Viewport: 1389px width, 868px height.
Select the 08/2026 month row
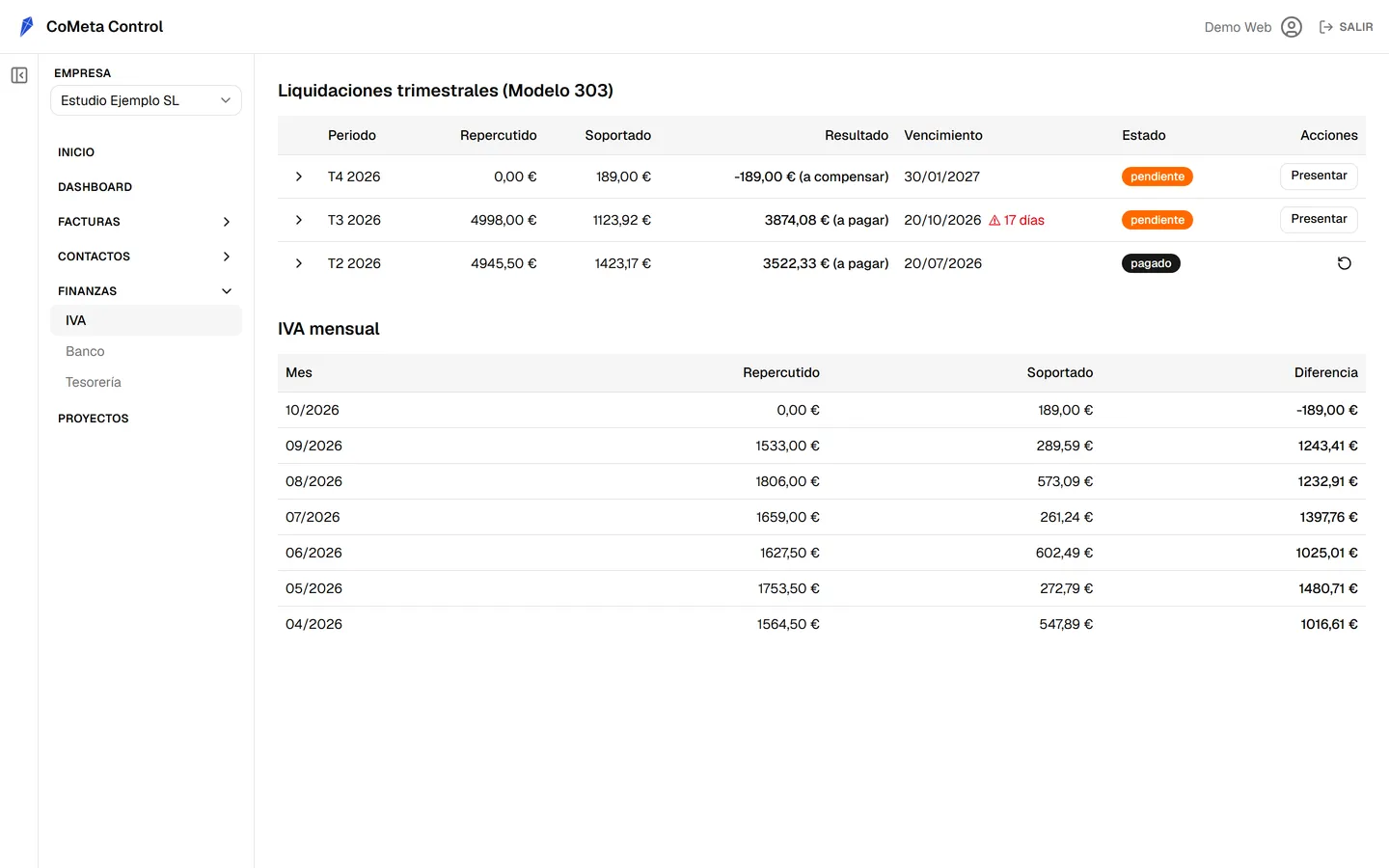(x=822, y=481)
